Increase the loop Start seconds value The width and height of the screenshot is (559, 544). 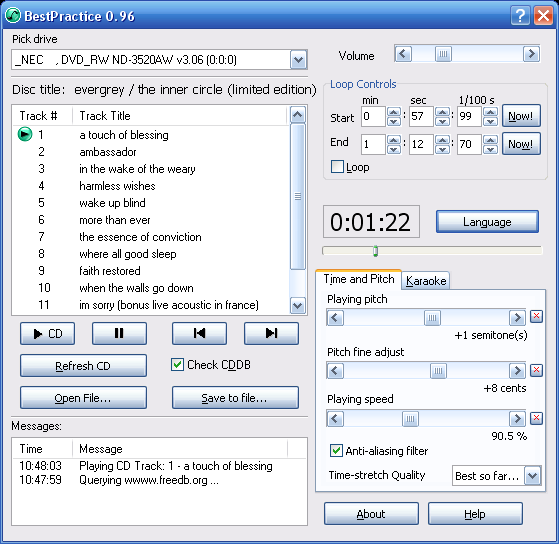[442, 112]
